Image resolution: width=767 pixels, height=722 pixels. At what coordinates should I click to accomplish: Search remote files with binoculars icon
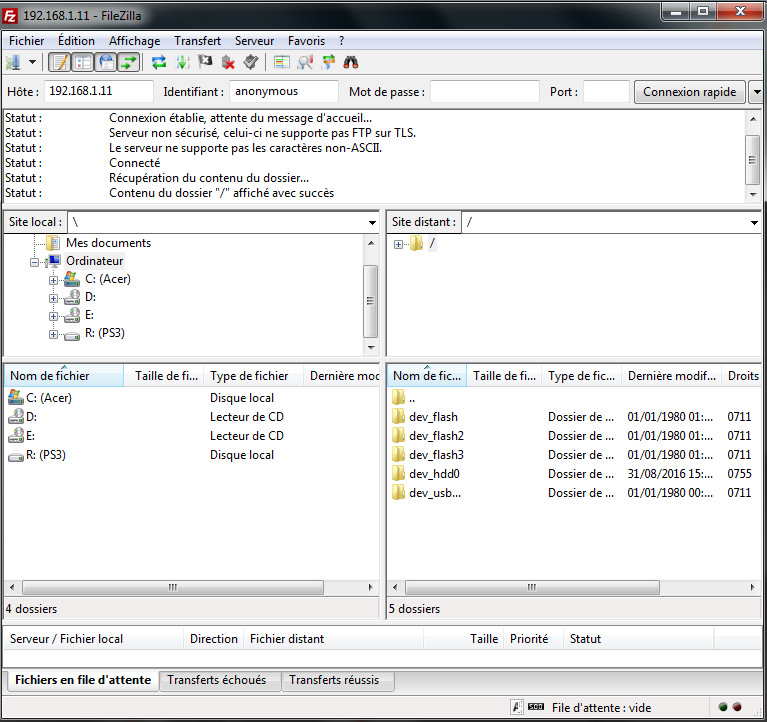coord(351,62)
